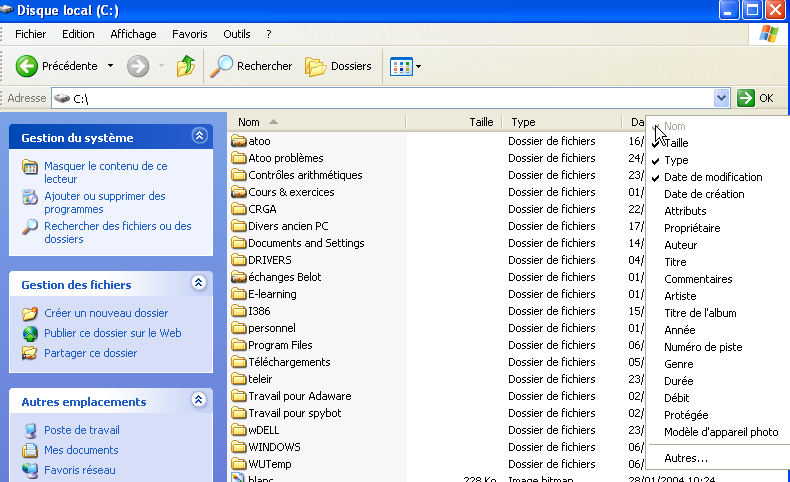Click the Rechercher des fichiers magnifier icon
Viewport: 790px width, 482px height.
coord(30,227)
